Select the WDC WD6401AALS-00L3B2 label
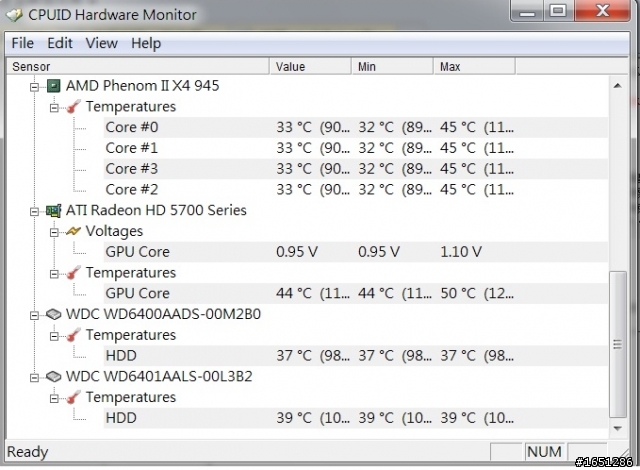Image resolution: width=640 pixels, height=470 pixels. (x=159, y=376)
